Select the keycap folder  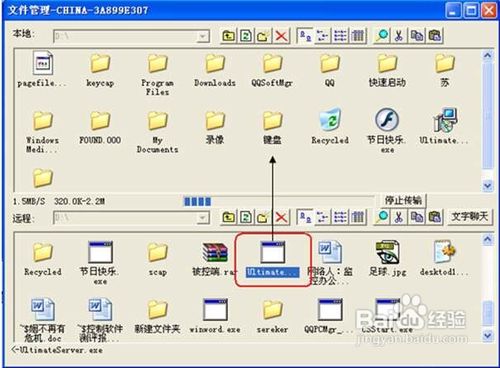(100, 71)
